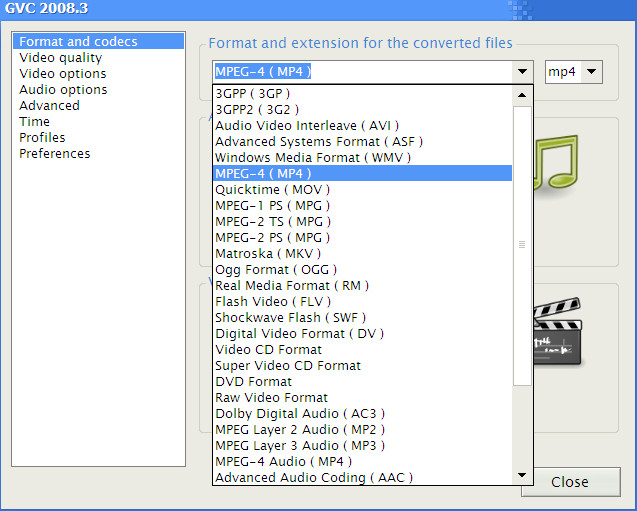
Task: Select Real Media Format ( RM )
Action: coord(362,286)
